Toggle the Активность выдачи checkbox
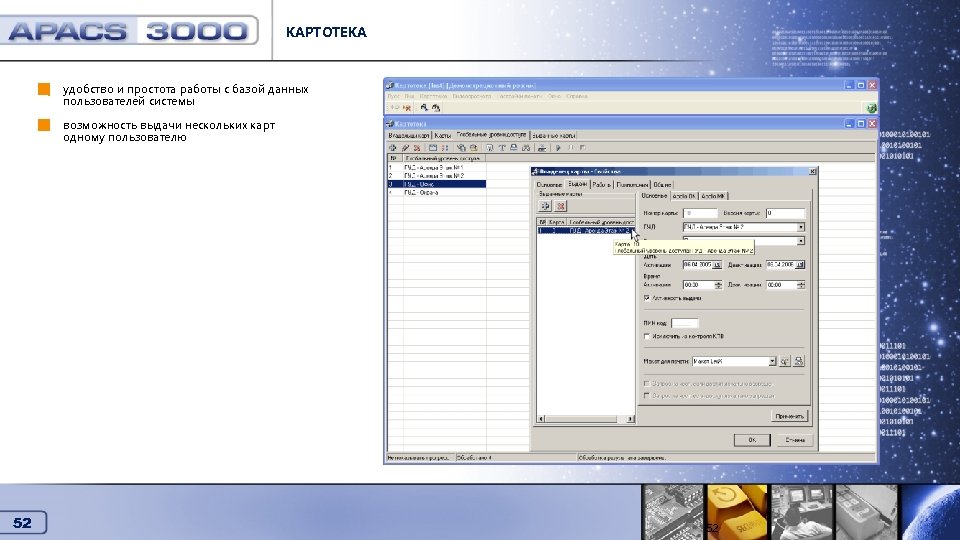The image size is (960, 540). click(x=647, y=298)
